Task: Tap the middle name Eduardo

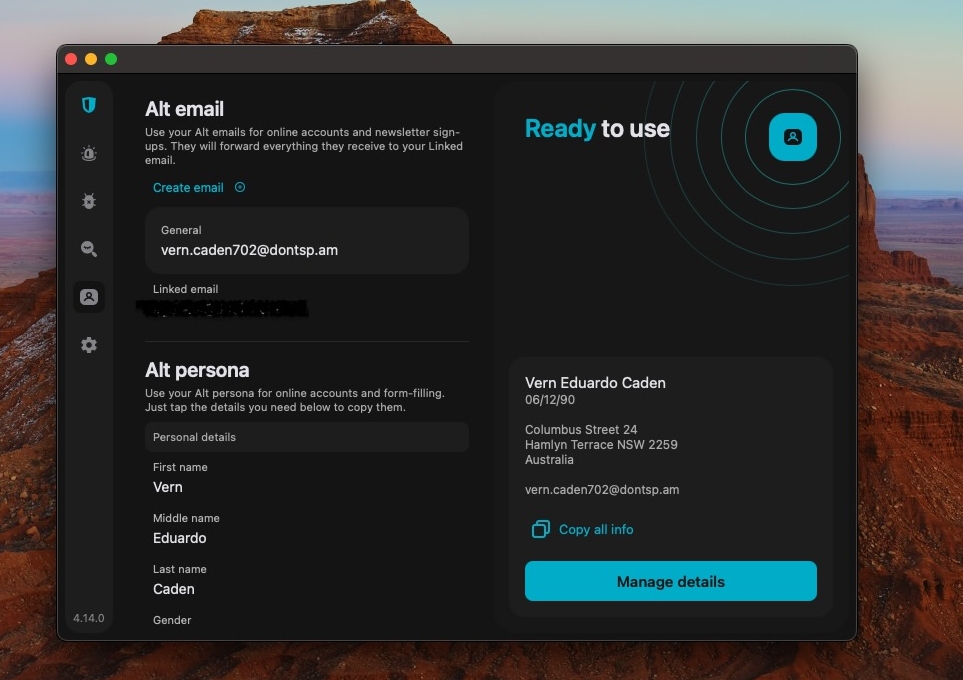Action: click(180, 538)
